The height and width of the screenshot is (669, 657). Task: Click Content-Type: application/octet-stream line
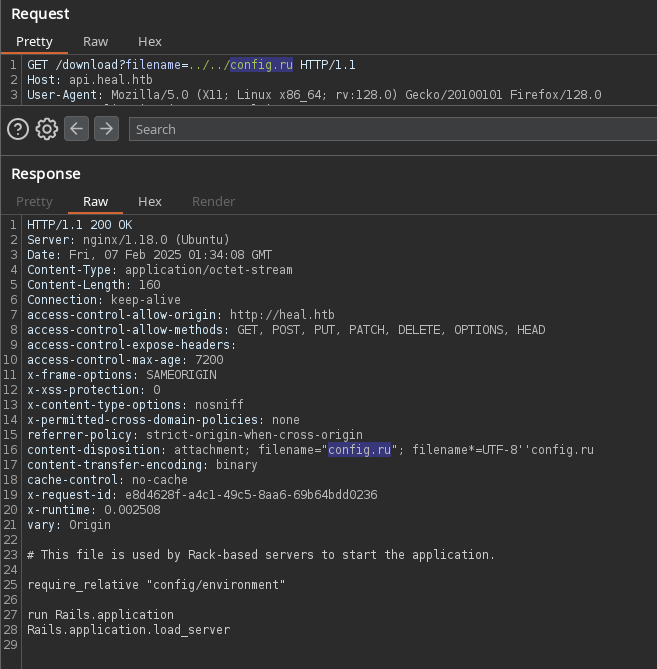(x=160, y=270)
